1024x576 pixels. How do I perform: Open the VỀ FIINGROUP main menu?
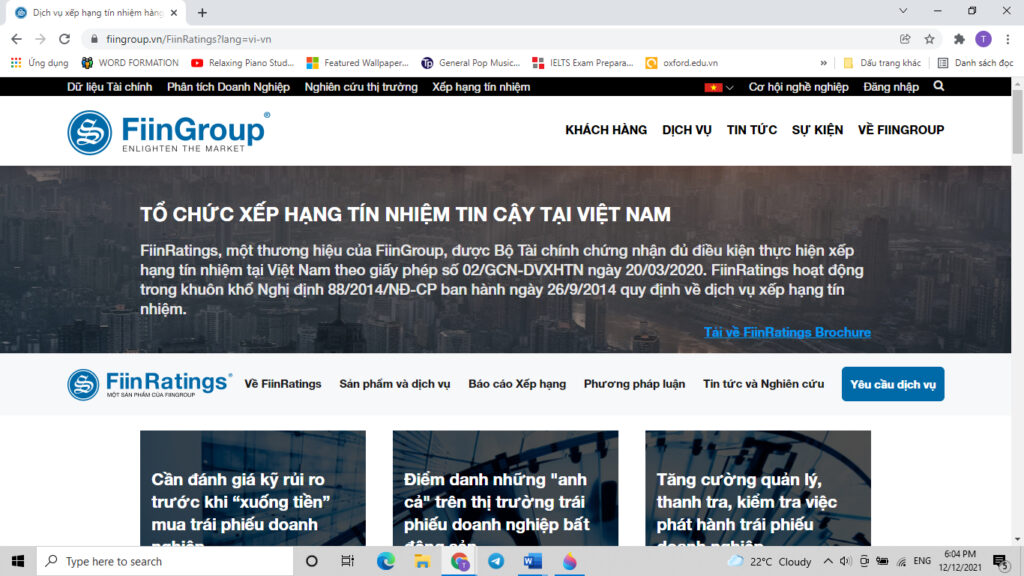tap(901, 130)
